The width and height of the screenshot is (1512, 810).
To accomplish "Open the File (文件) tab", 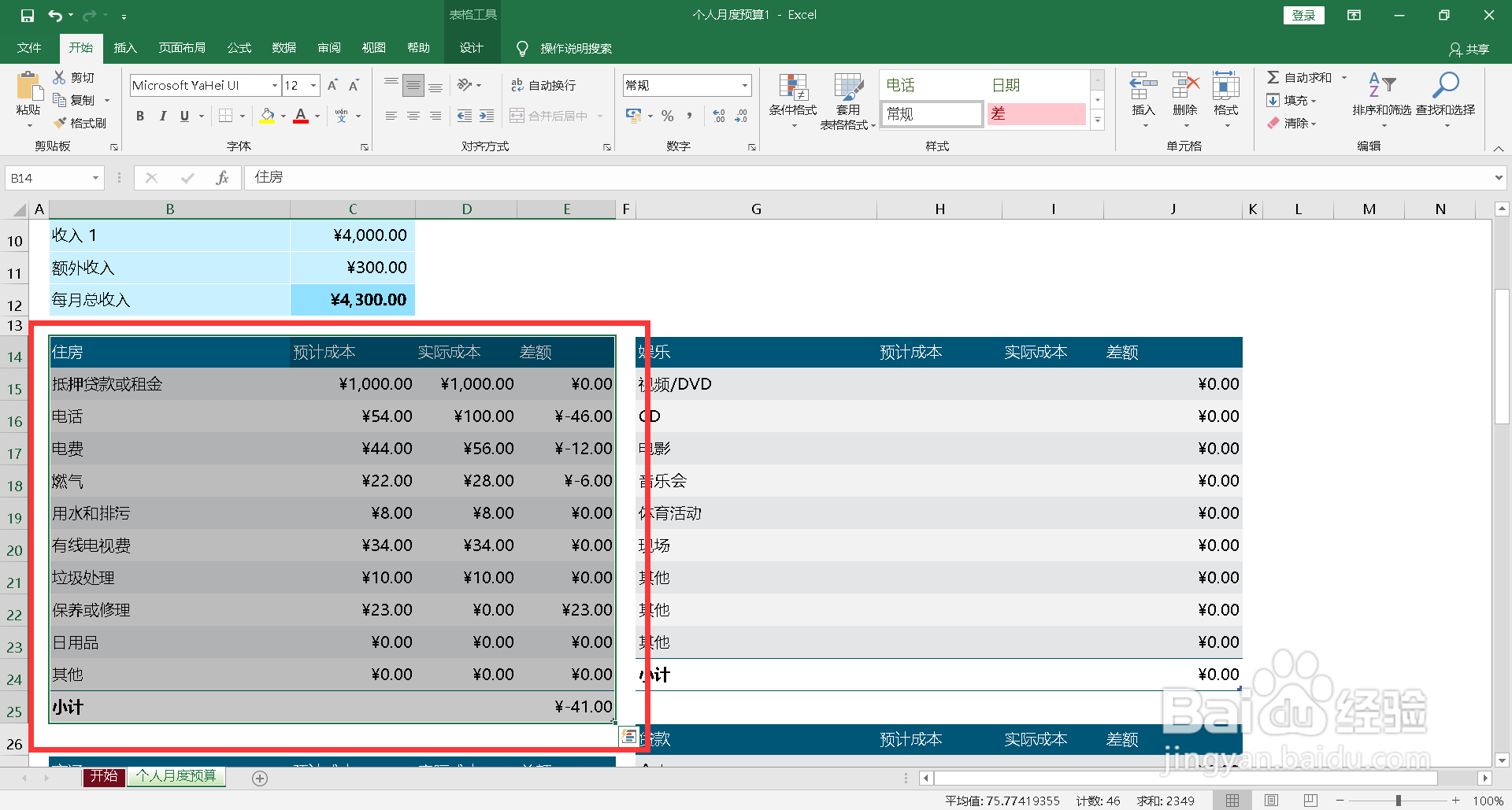I will pyautogui.click(x=29, y=48).
